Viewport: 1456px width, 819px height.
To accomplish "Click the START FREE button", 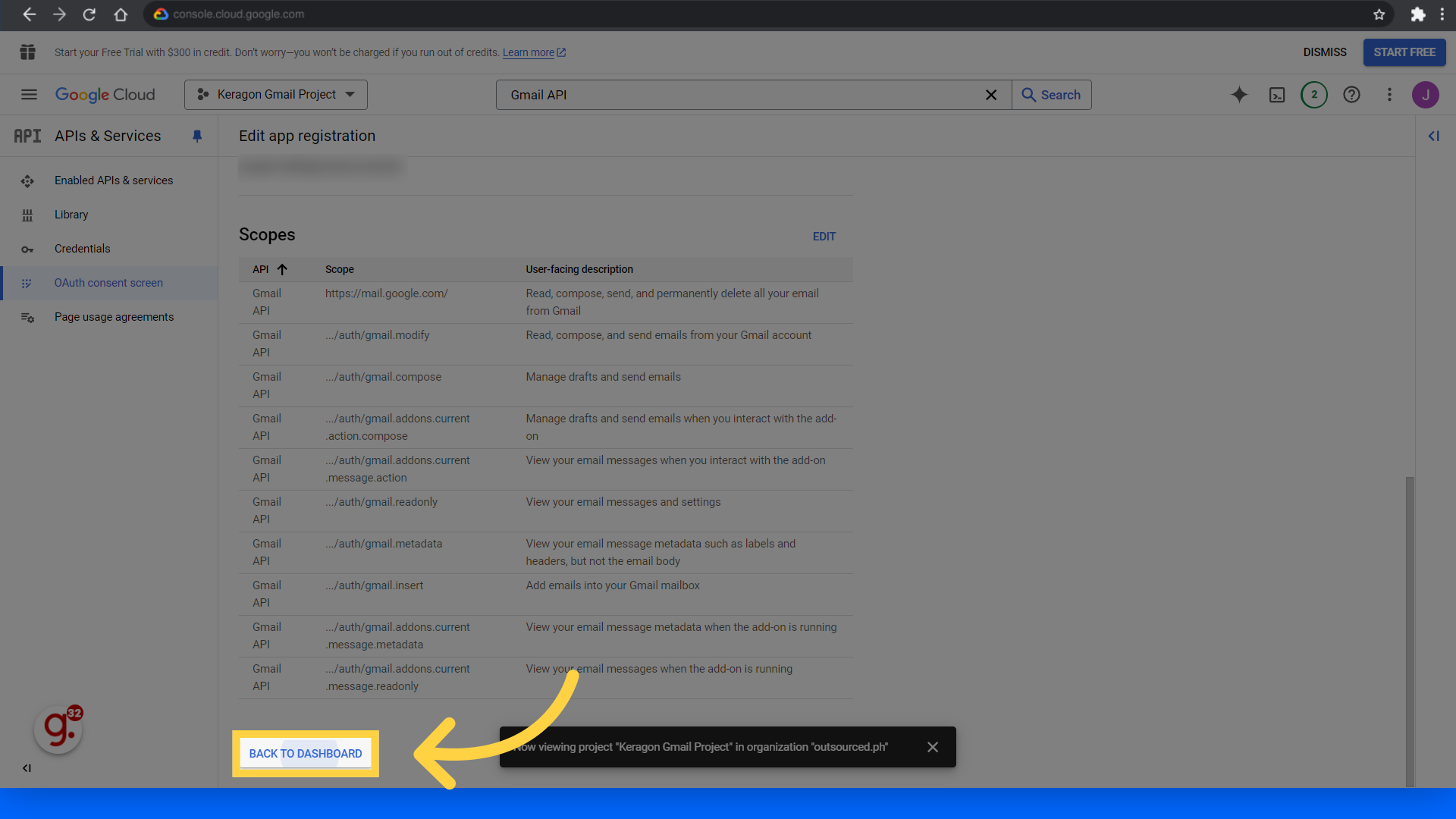I will click(1404, 52).
